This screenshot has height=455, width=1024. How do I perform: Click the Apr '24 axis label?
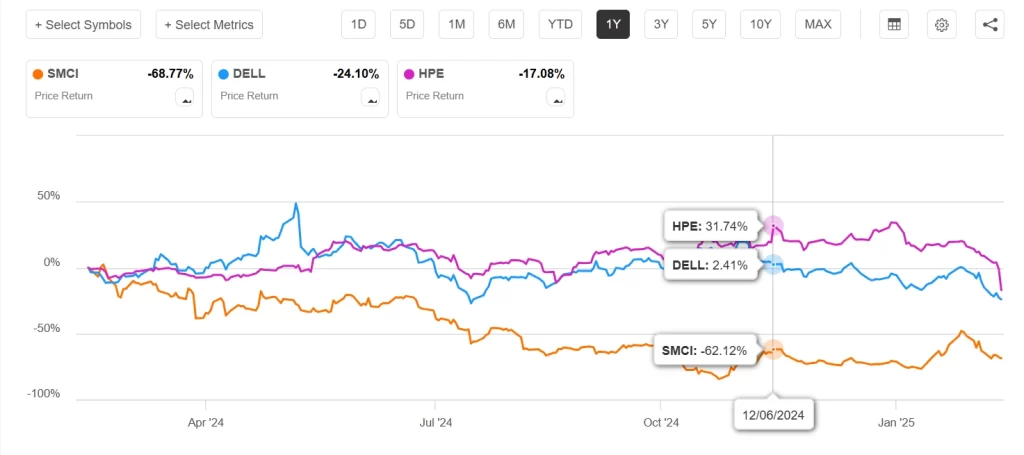[206, 423]
